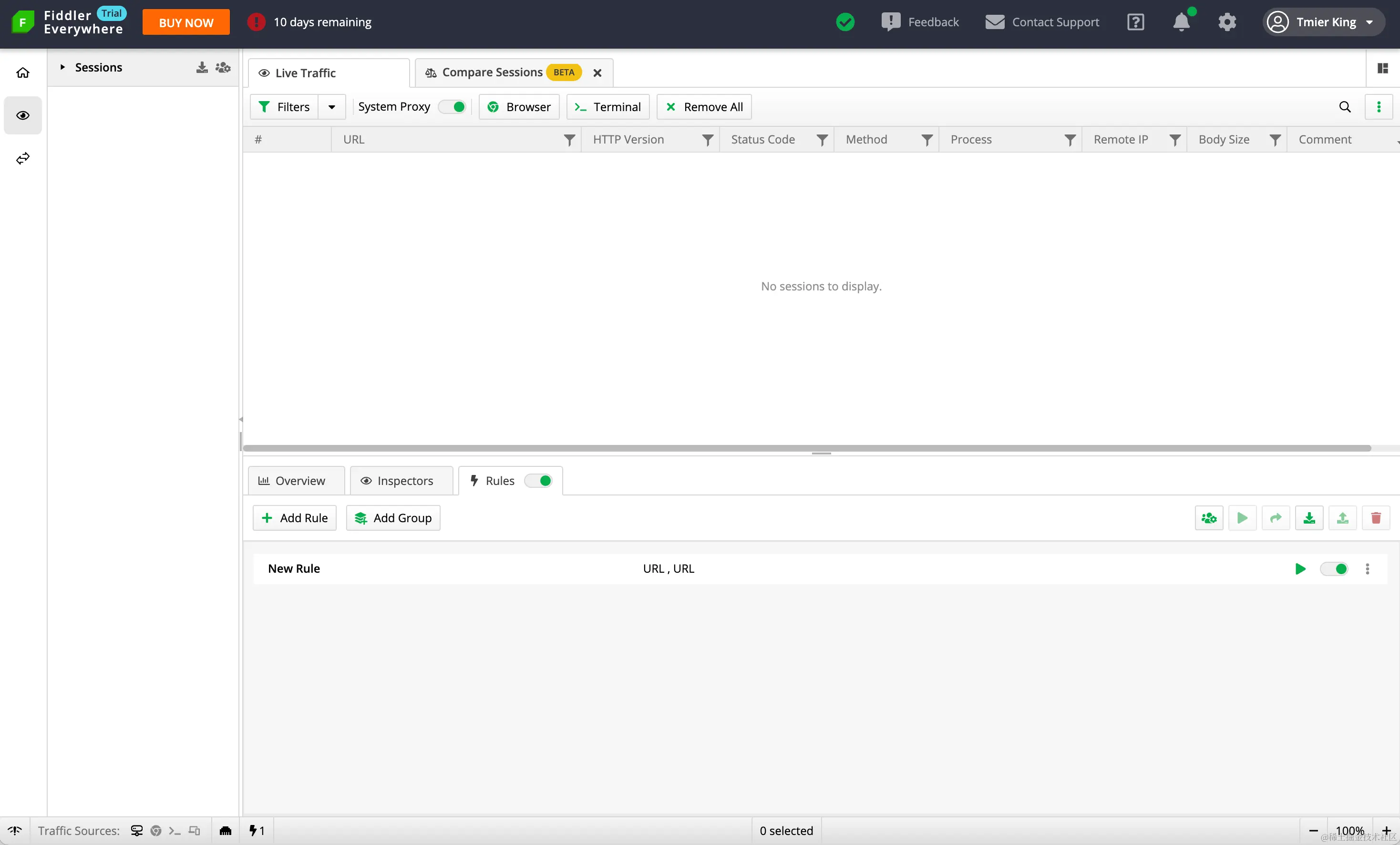Toggle the System Proxy switch
The height and width of the screenshot is (845, 1400).
point(453,107)
